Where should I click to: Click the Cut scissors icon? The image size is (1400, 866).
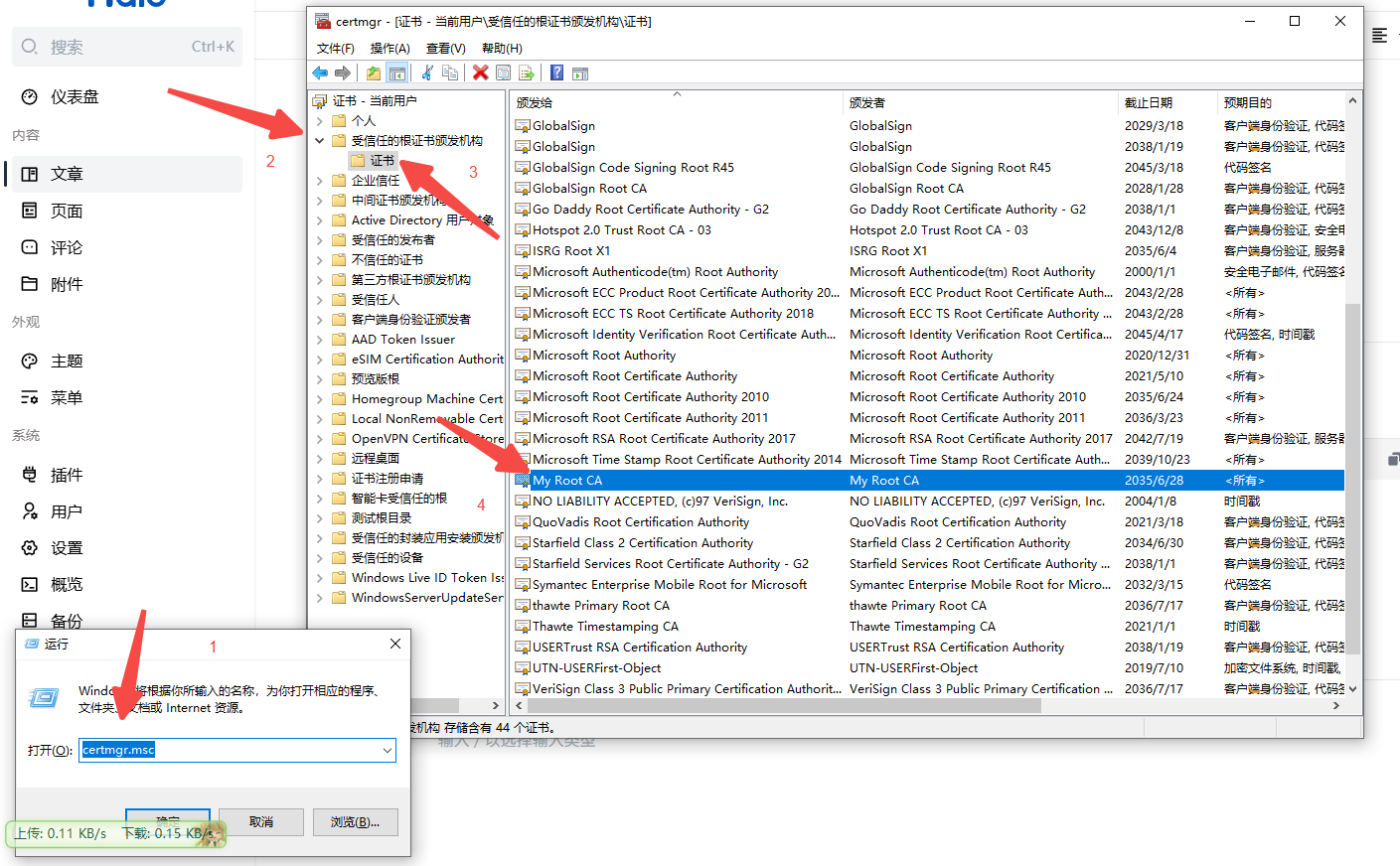(427, 72)
